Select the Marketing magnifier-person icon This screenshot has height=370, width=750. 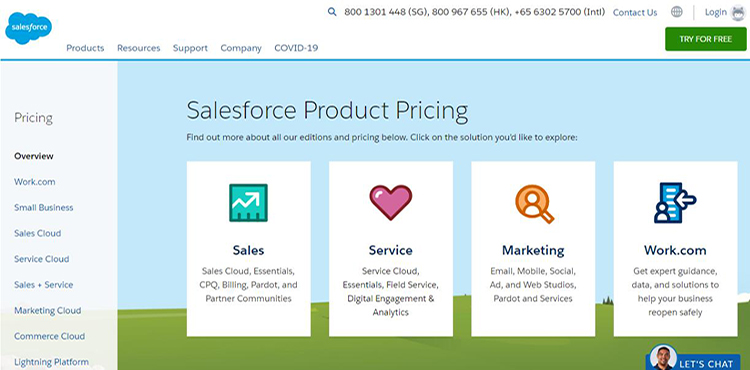(x=534, y=204)
